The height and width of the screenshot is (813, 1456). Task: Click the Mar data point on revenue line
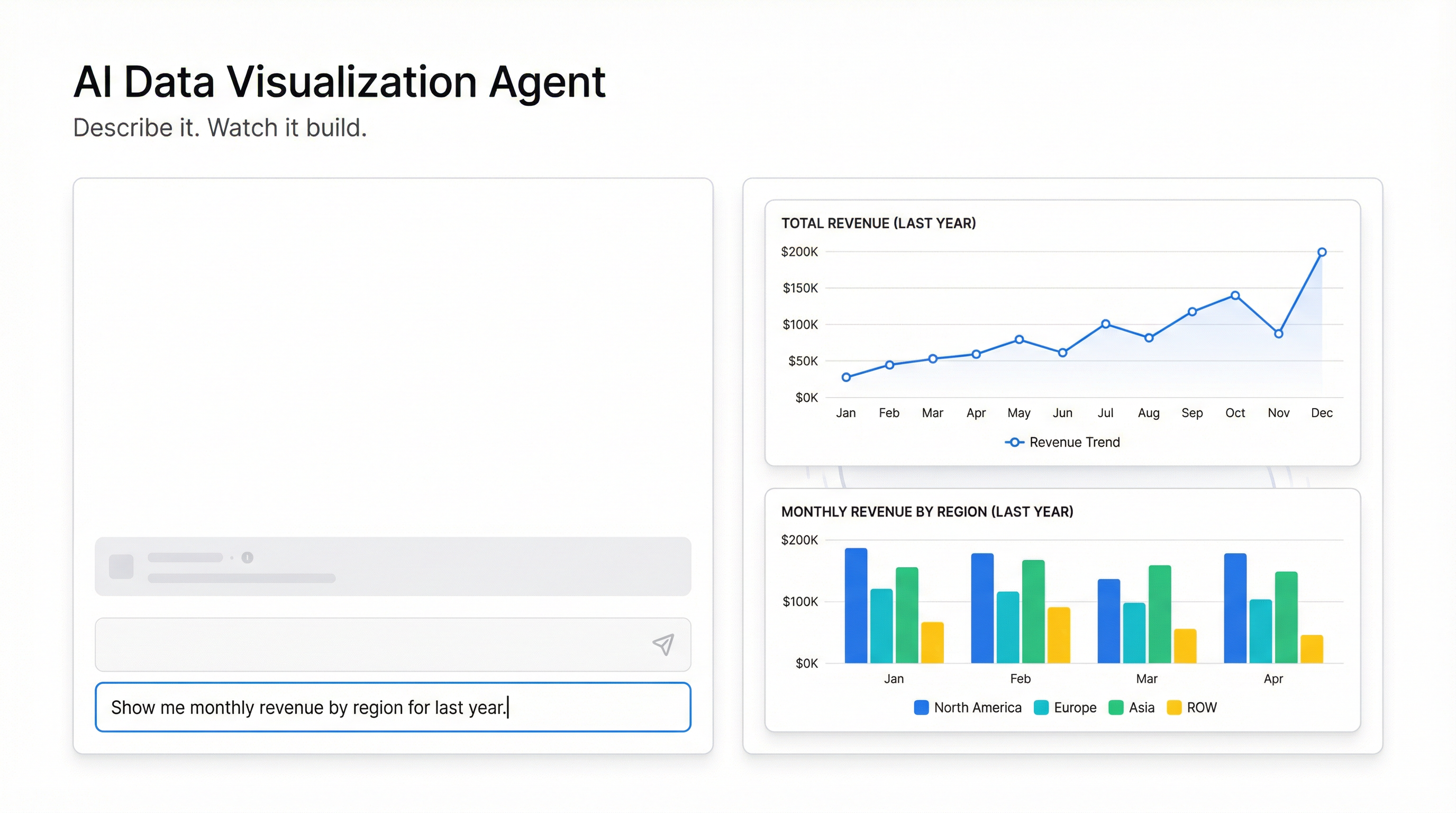933,359
